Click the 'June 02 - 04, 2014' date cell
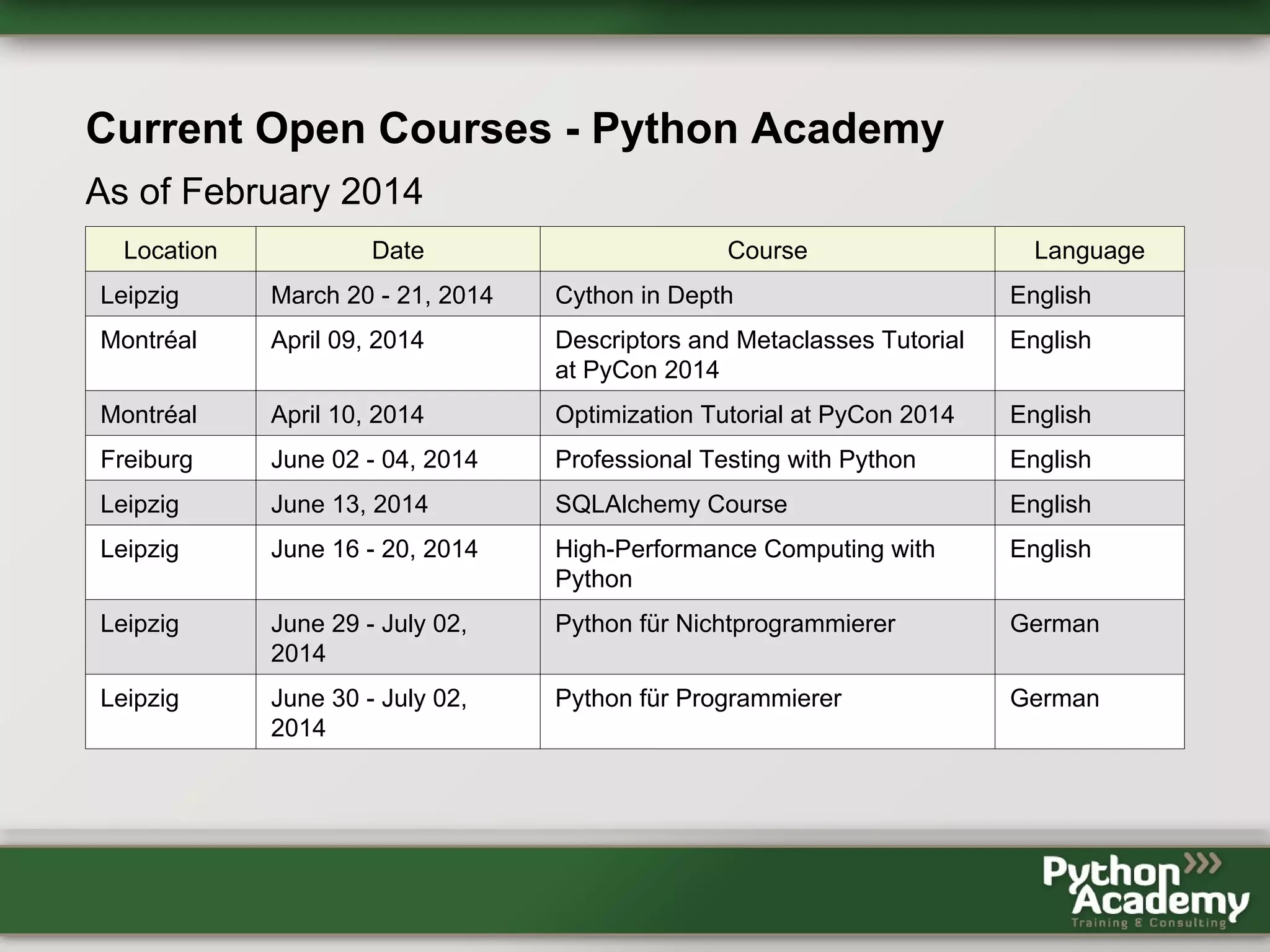 (398, 459)
